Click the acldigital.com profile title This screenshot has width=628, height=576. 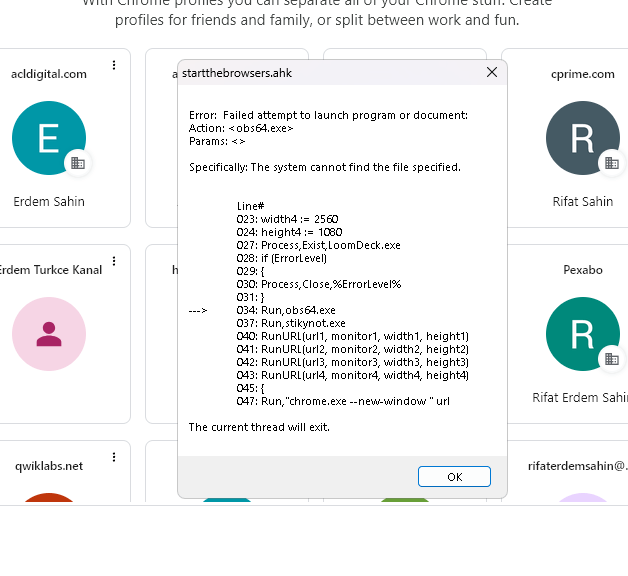[49, 74]
